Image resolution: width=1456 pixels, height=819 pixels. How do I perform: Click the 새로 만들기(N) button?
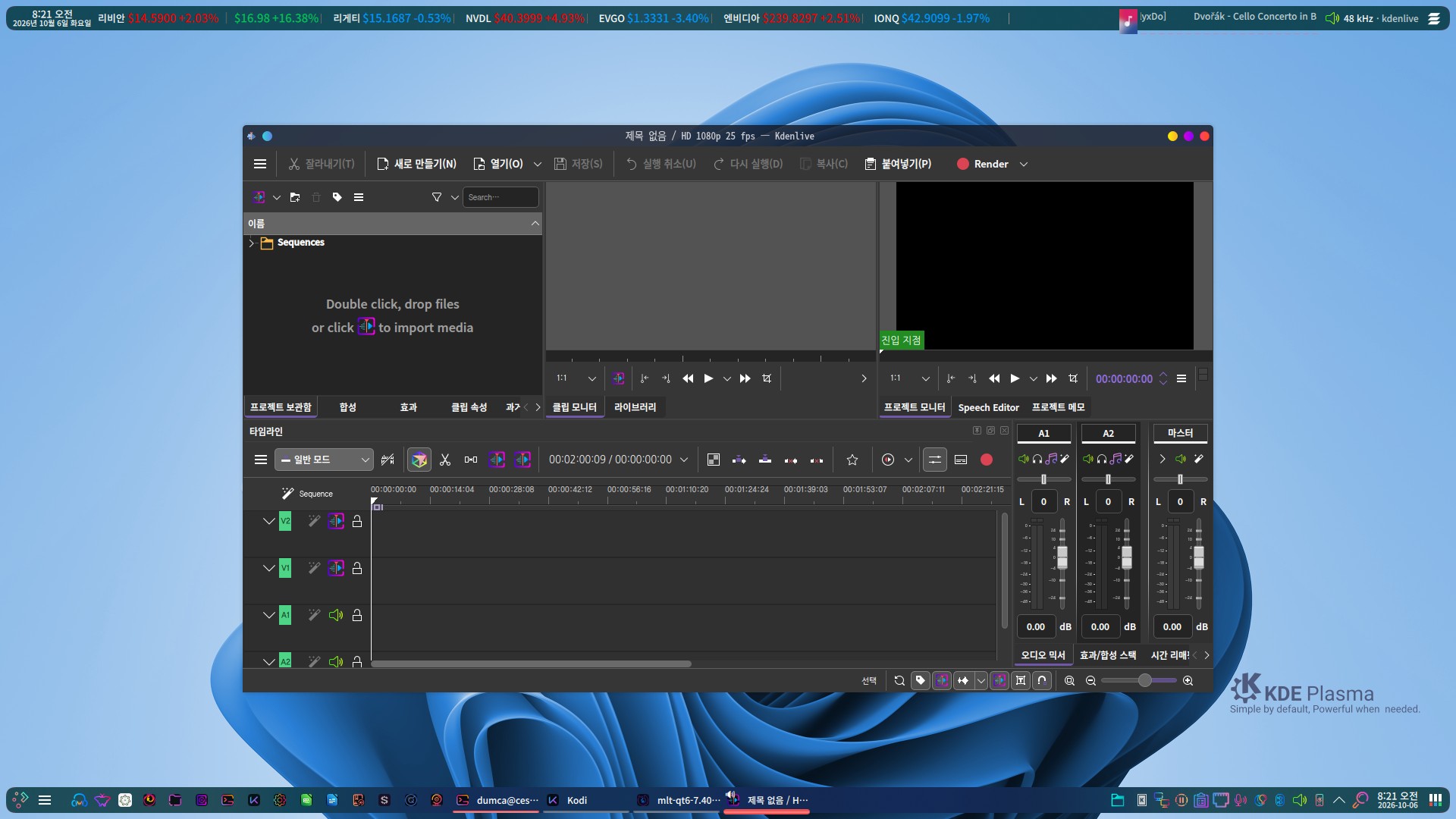[416, 164]
